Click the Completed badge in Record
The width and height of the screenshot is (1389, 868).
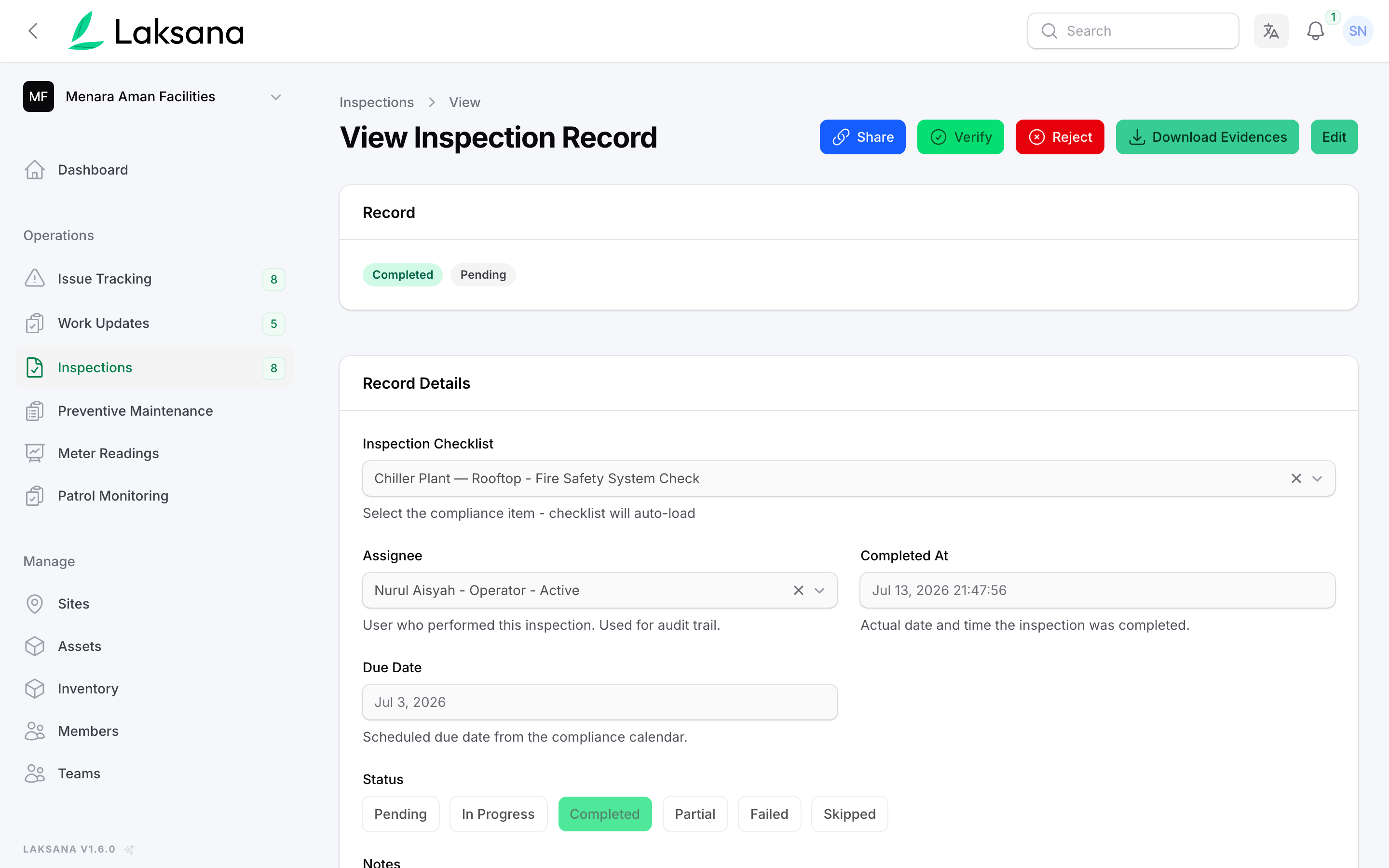click(x=402, y=275)
